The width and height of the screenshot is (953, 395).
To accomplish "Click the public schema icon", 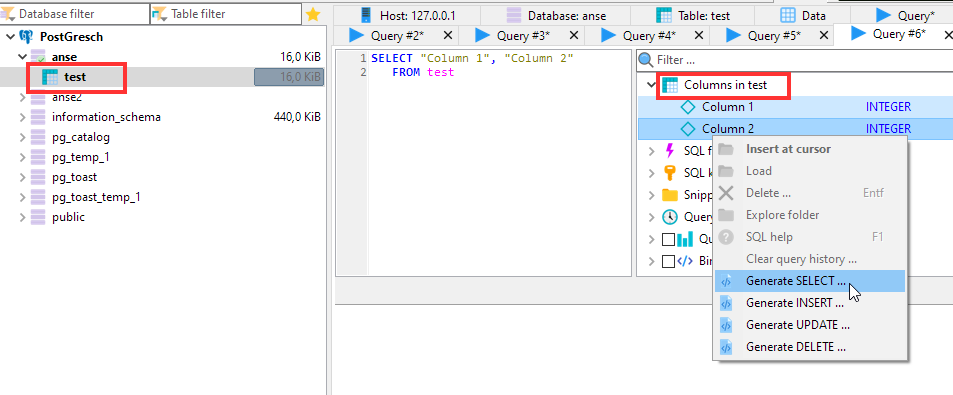I will tap(38, 218).
